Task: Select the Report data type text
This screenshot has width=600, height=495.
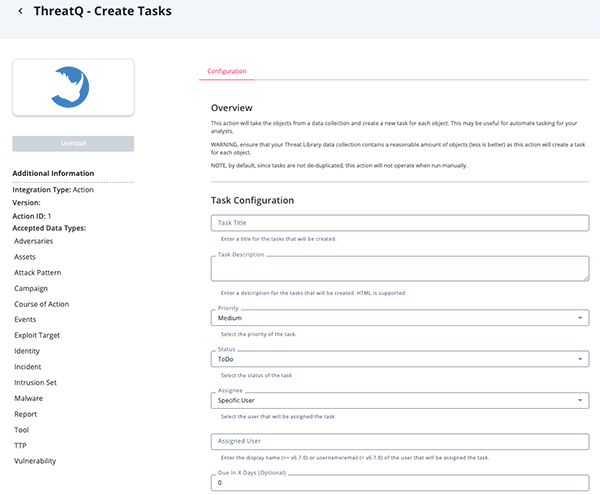Action: click(26, 414)
